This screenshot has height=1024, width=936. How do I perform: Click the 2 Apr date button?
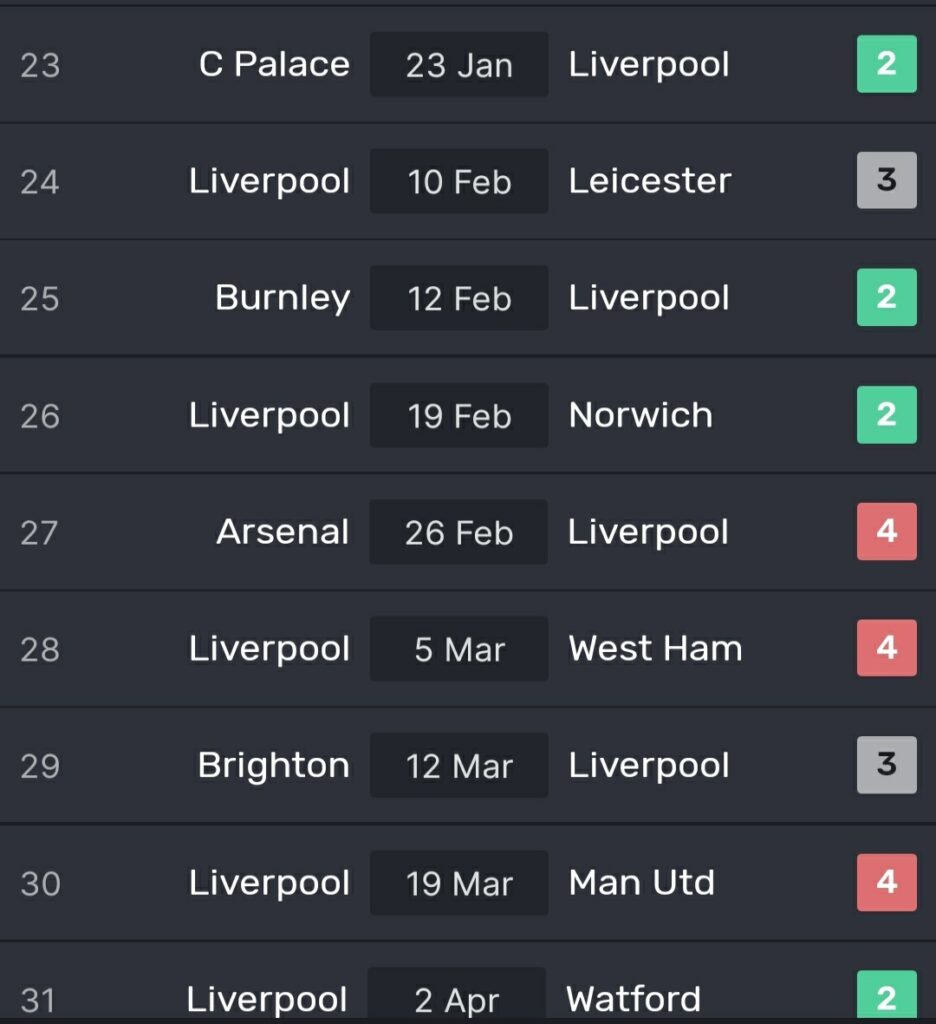click(x=457, y=998)
